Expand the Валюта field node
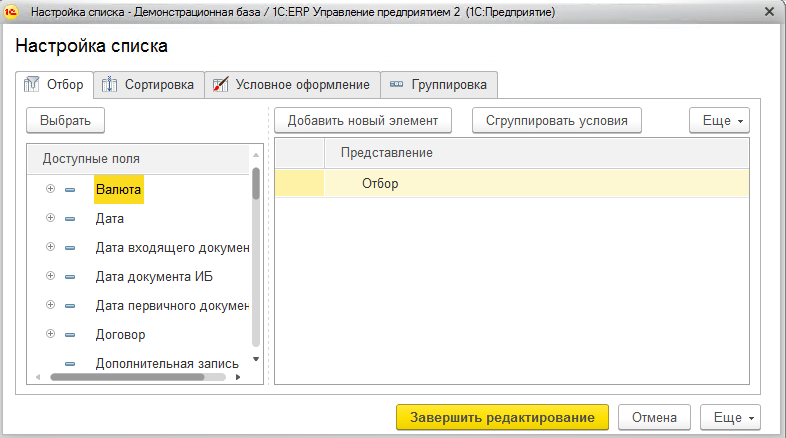The height and width of the screenshot is (438, 786). point(50,189)
